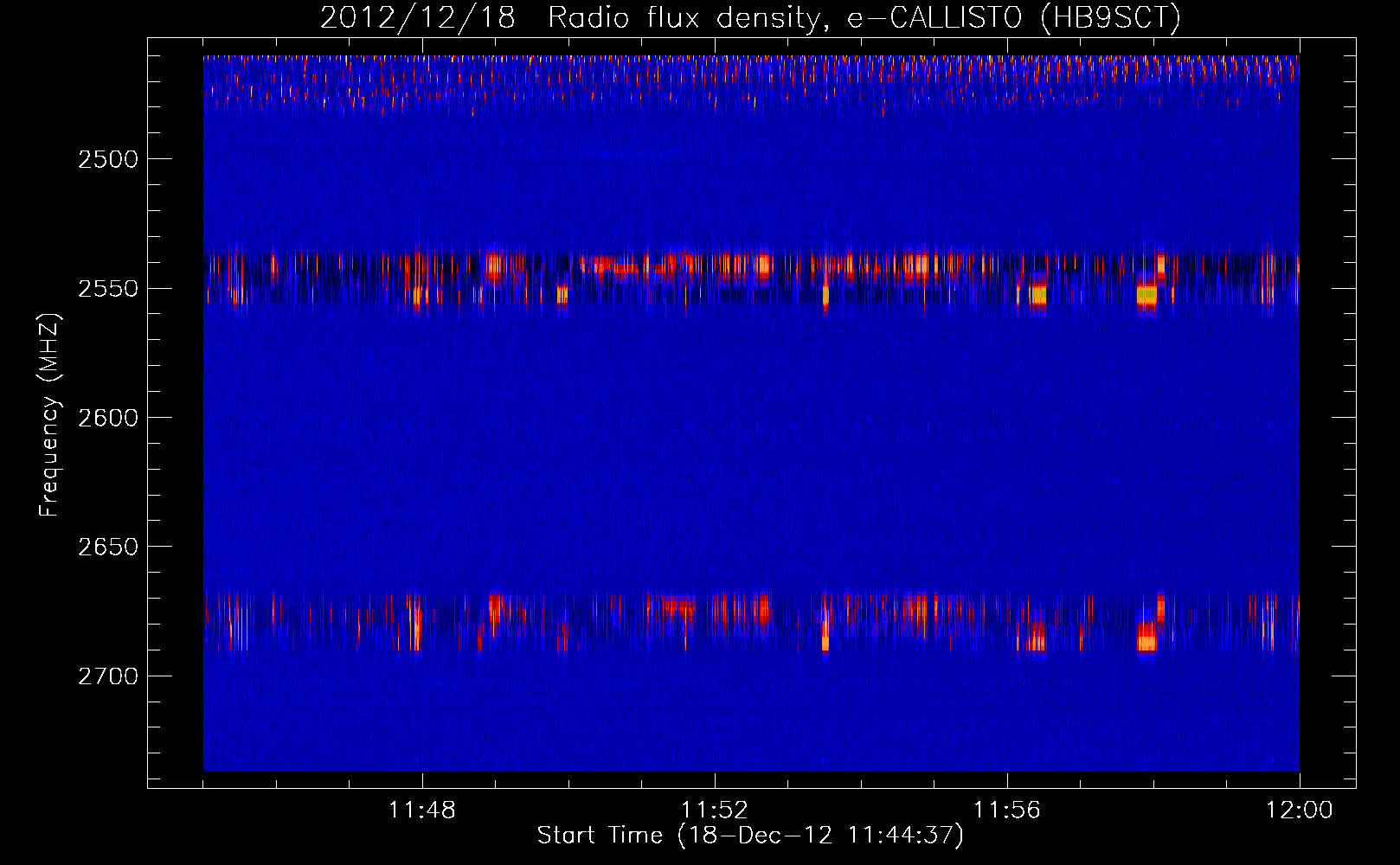Select the Frequency (MHZ) axis label
Screen dimensions: 1400x865
[x=49, y=415]
